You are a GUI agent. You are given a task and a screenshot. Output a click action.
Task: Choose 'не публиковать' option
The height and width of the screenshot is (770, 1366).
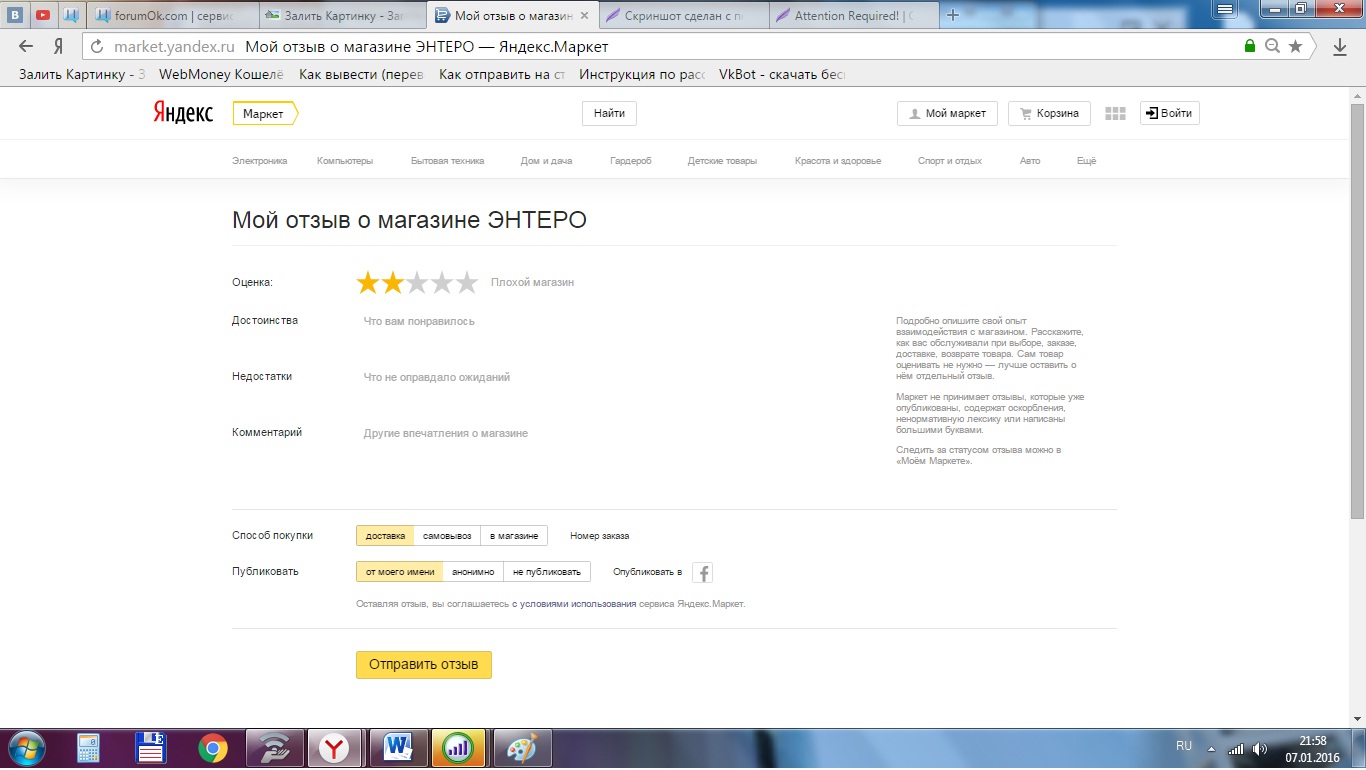547,572
